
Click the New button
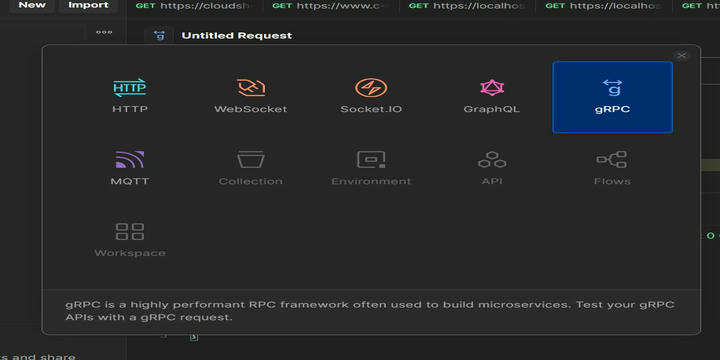click(x=32, y=6)
